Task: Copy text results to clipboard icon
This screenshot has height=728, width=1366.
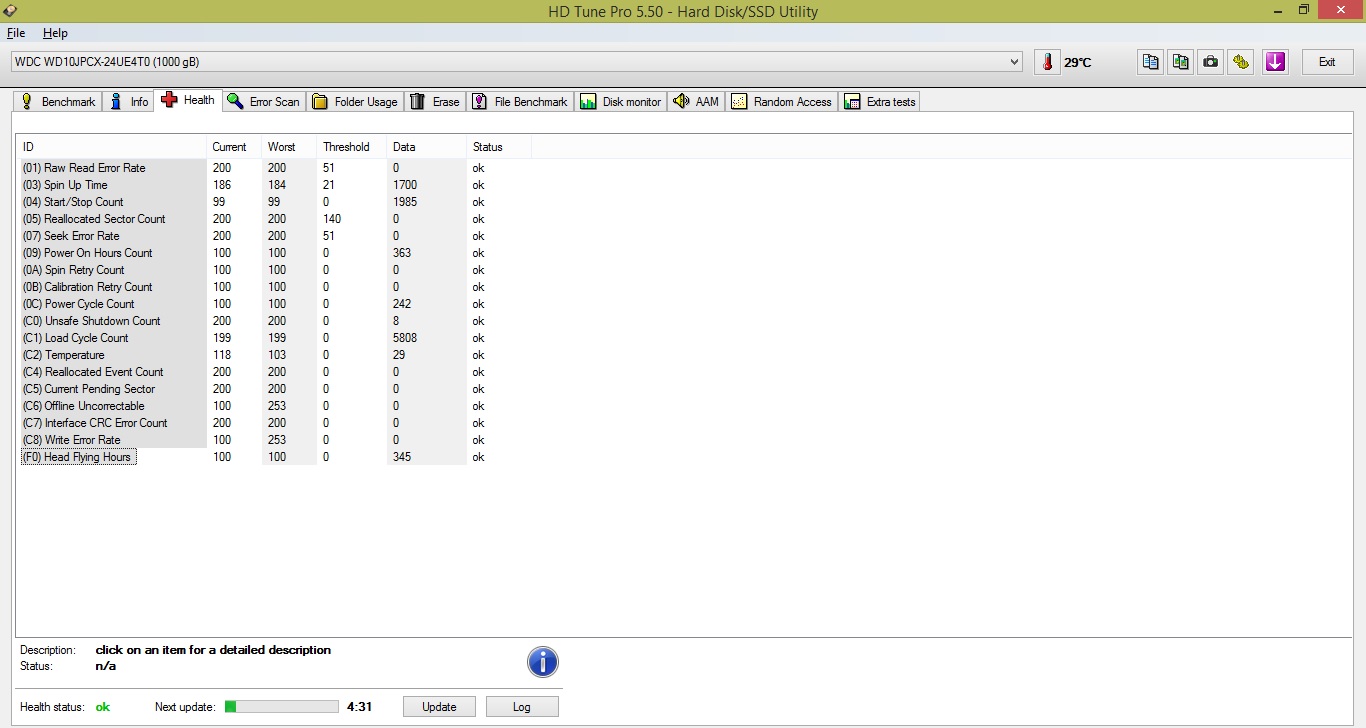Action: pyautogui.click(x=1151, y=62)
